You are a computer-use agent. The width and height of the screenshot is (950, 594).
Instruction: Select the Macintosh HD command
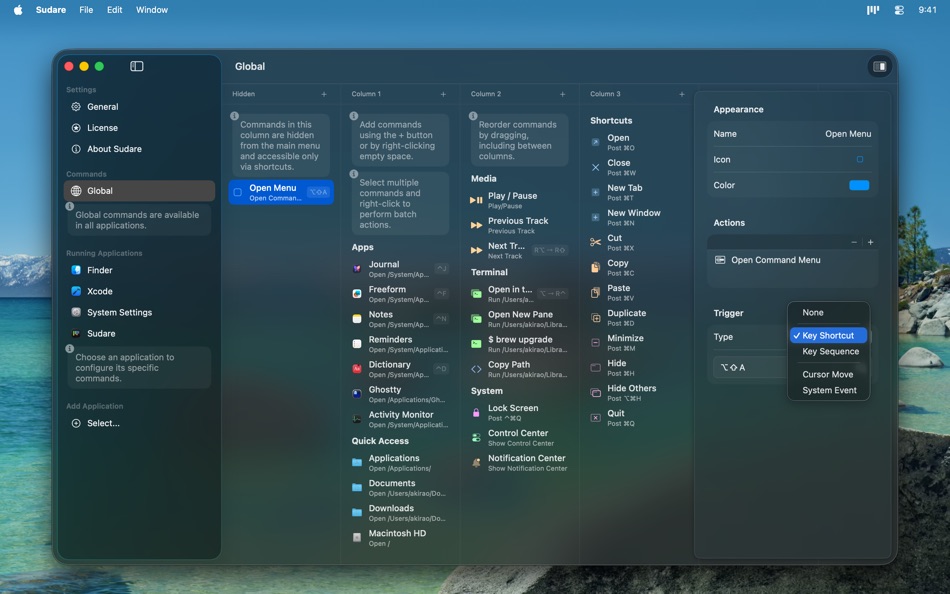(x=400, y=538)
